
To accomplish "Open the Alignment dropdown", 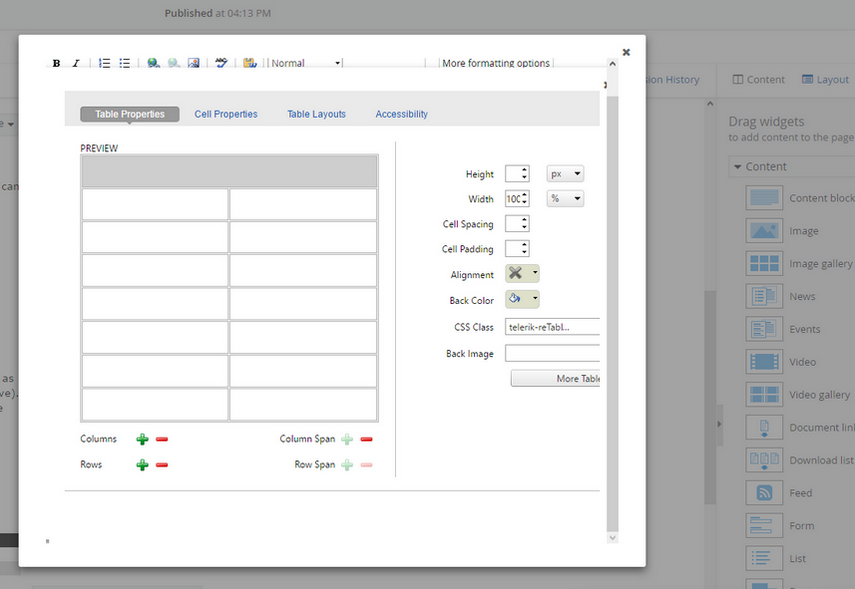I will coord(522,273).
